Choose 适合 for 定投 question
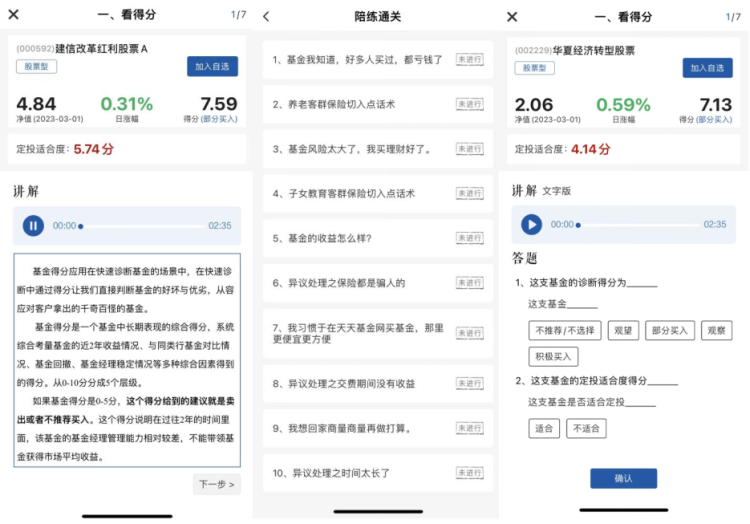 coord(544,428)
